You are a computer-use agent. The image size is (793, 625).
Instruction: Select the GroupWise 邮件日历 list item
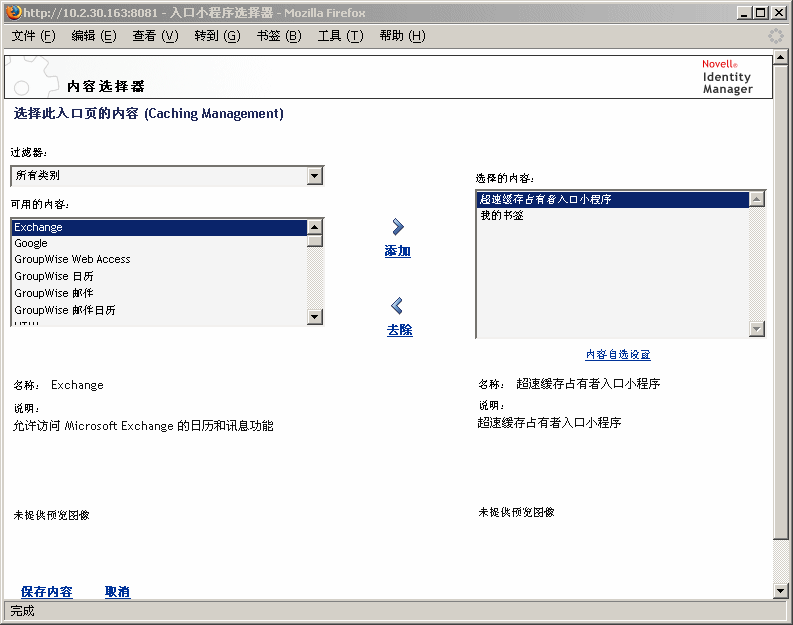(x=159, y=310)
